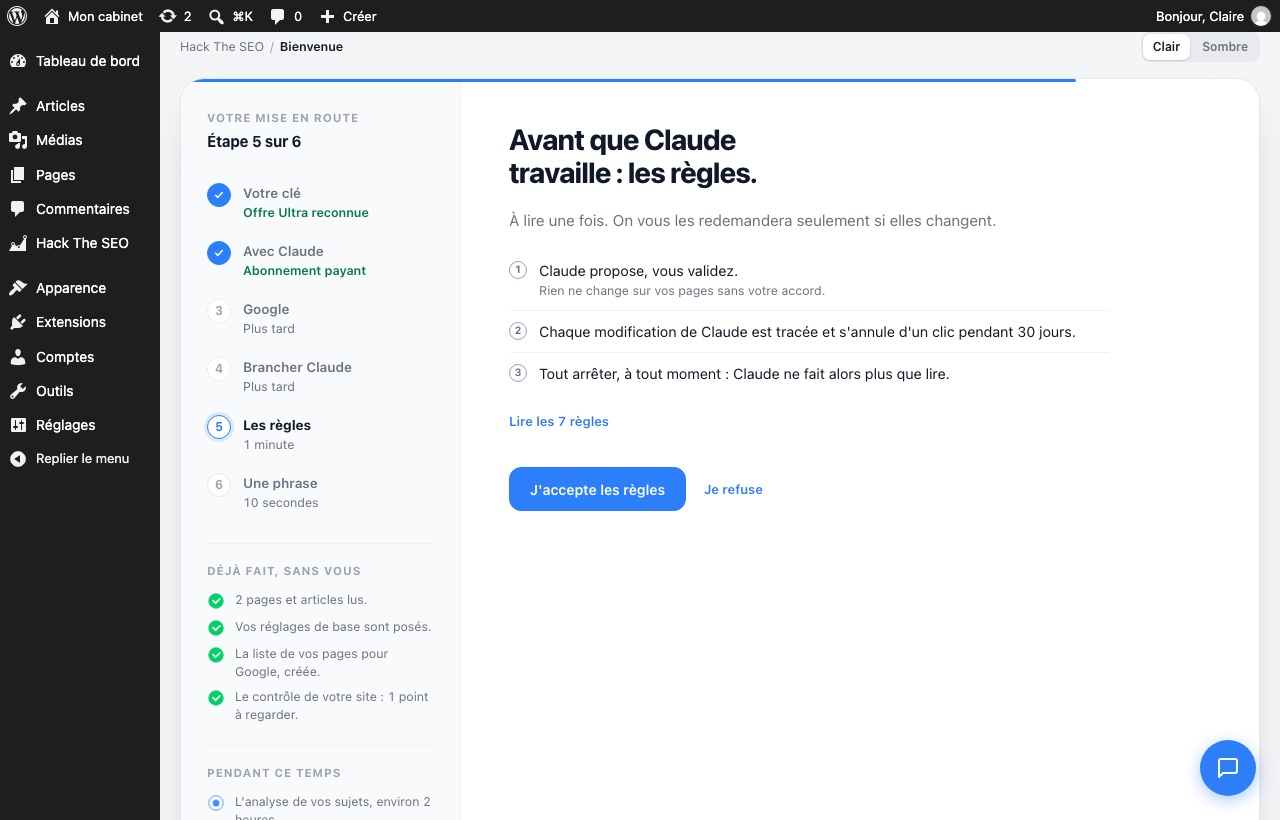Click the plus icon next to Créer
Screen dimensions: 1280x820
[327, 16]
